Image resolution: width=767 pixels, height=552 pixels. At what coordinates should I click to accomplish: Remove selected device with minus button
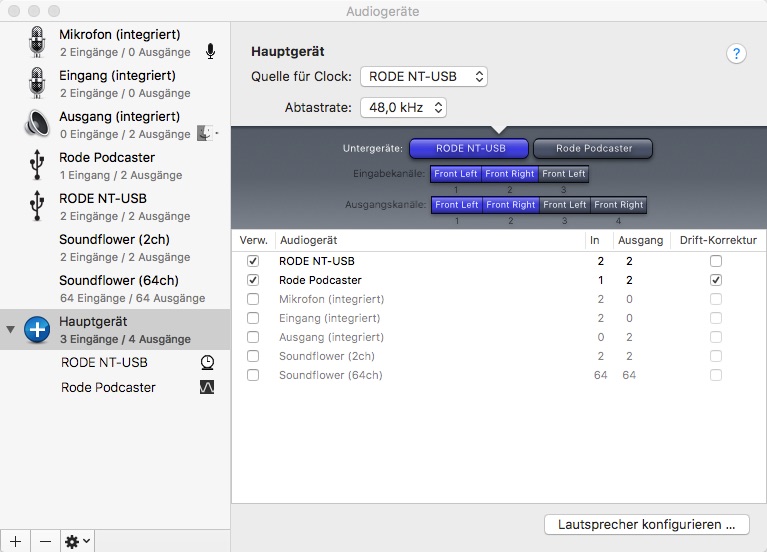coord(45,541)
